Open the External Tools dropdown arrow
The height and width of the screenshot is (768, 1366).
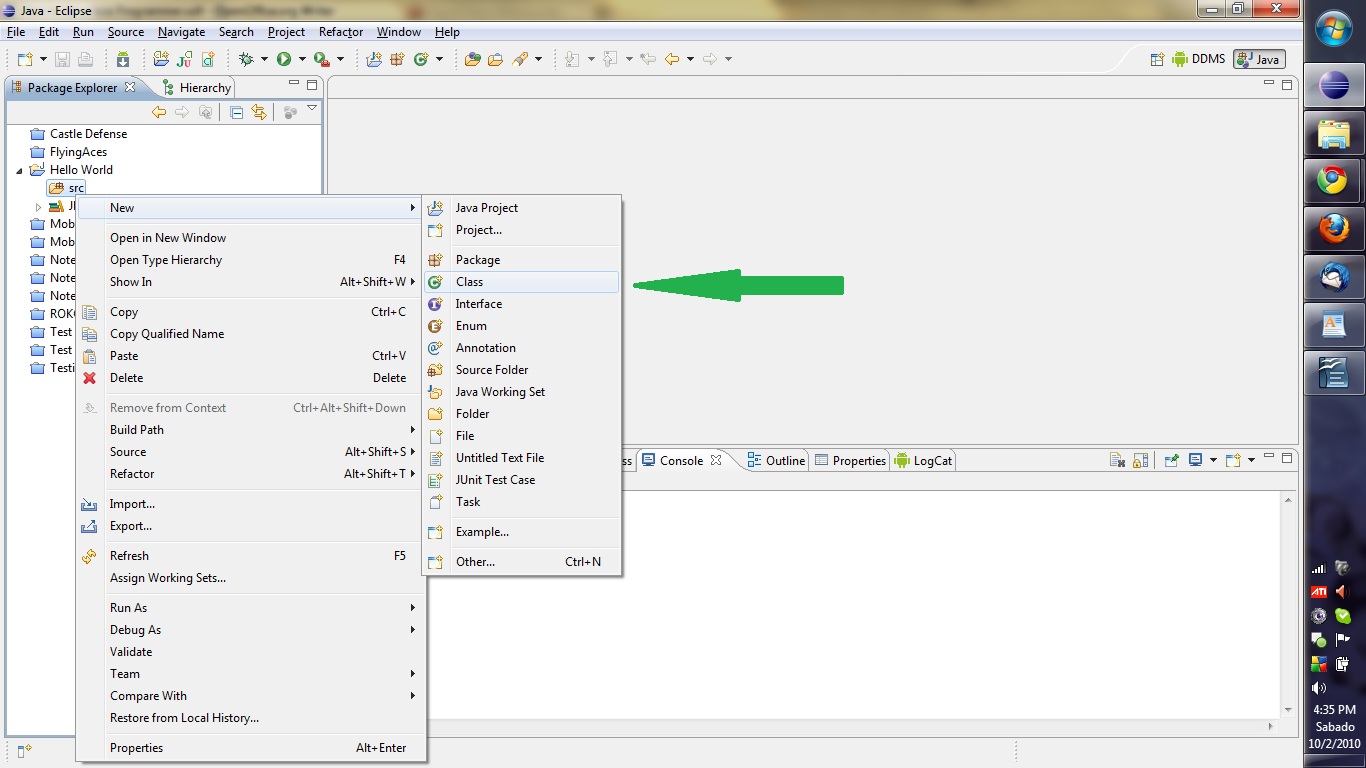[x=341, y=60]
